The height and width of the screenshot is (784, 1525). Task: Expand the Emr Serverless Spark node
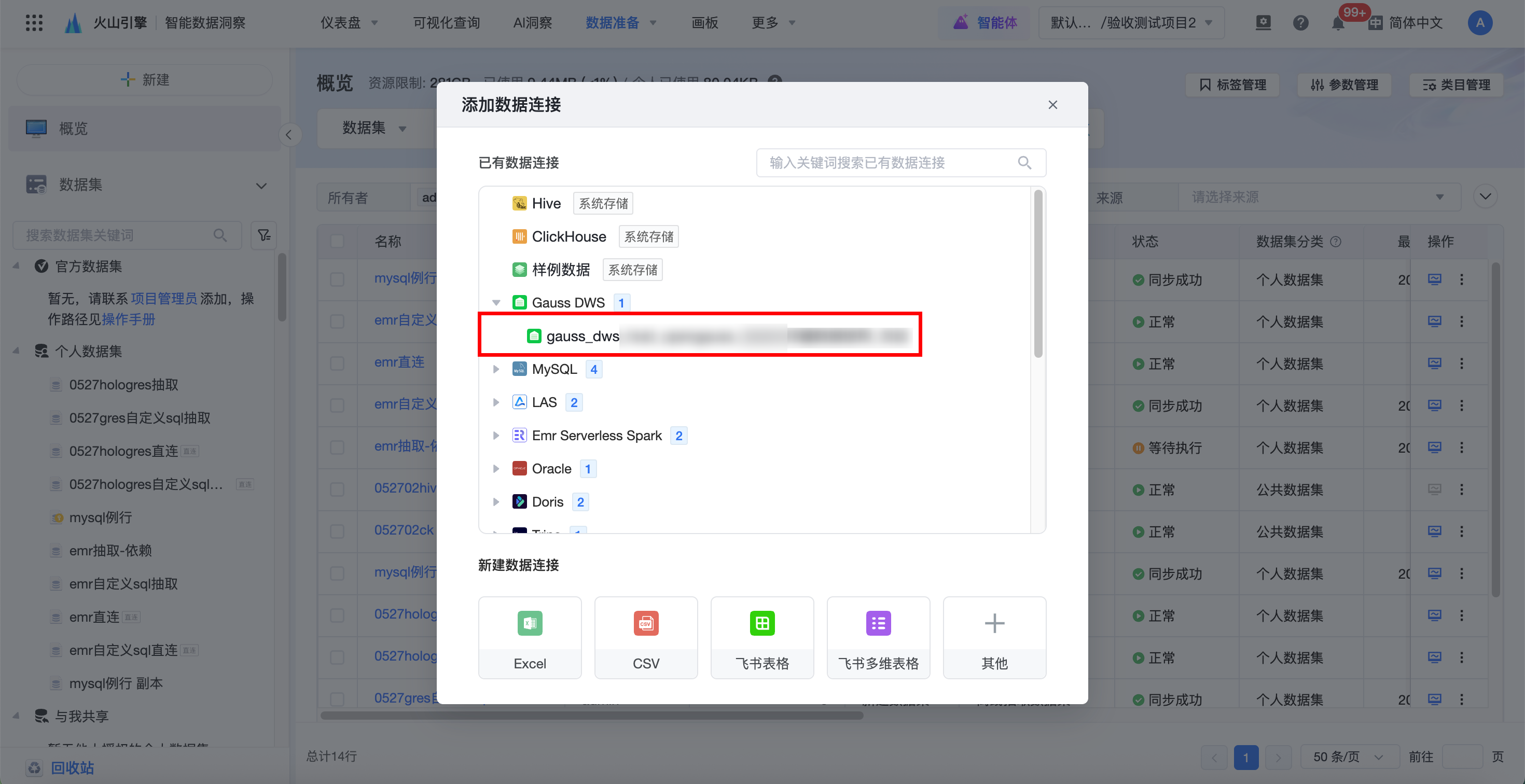pos(496,436)
